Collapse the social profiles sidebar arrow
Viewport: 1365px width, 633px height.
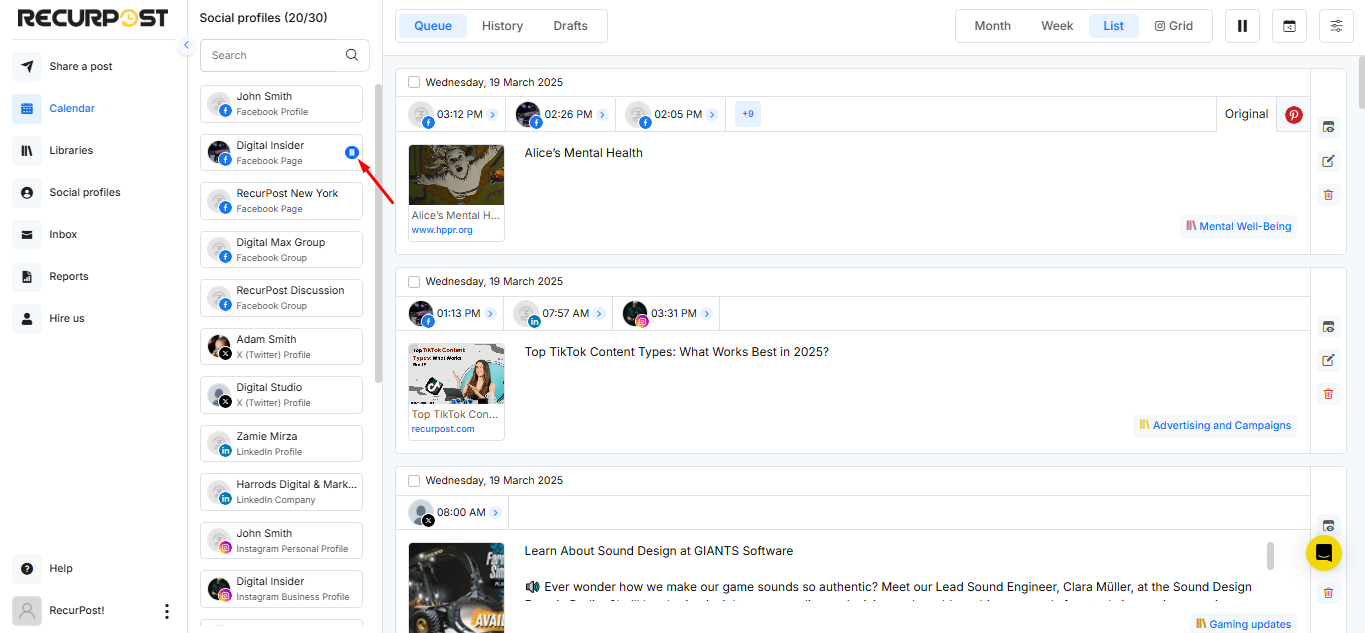[x=186, y=46]
